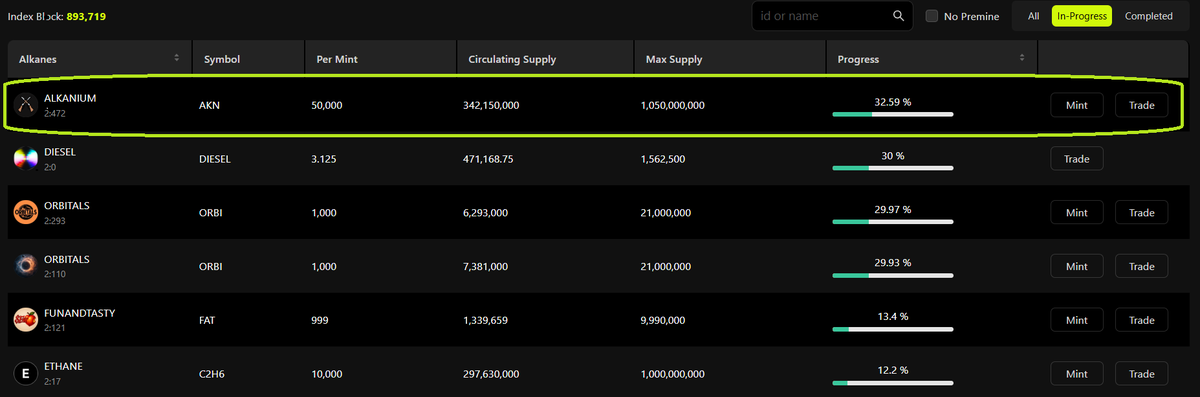Sort by the Alkanes column arrows
Viewport: 1200px width, 397px height.
coord(177,58)
